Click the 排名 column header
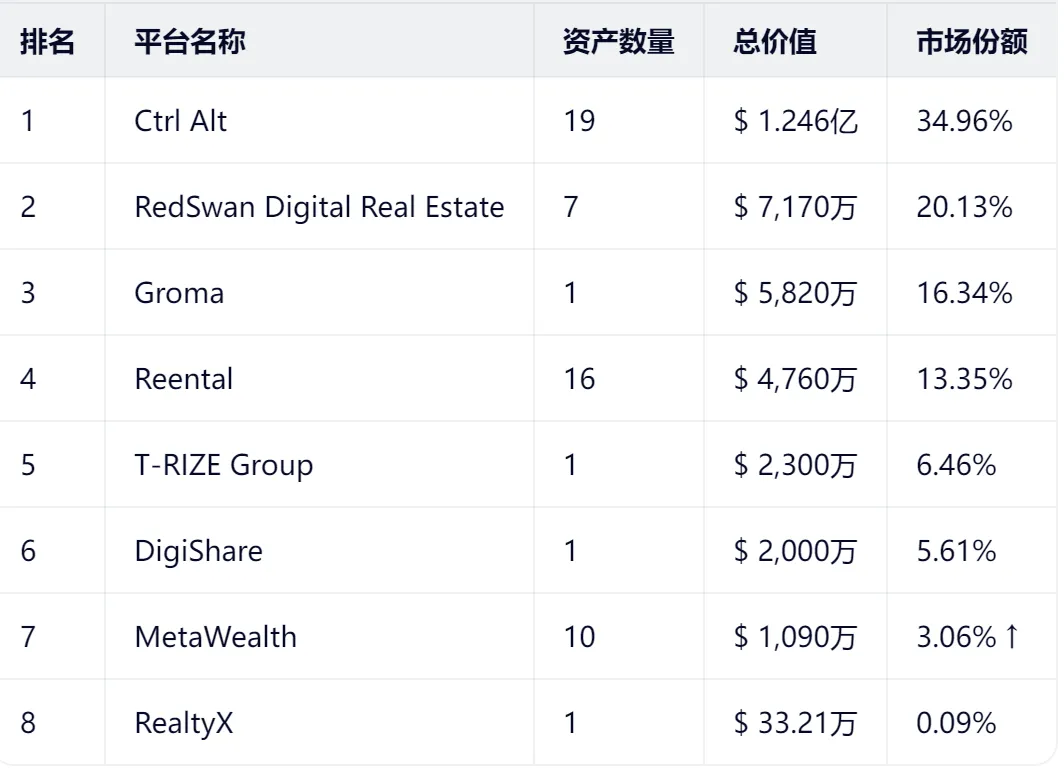Screen dimensions: 1064x774 (47, 41)
